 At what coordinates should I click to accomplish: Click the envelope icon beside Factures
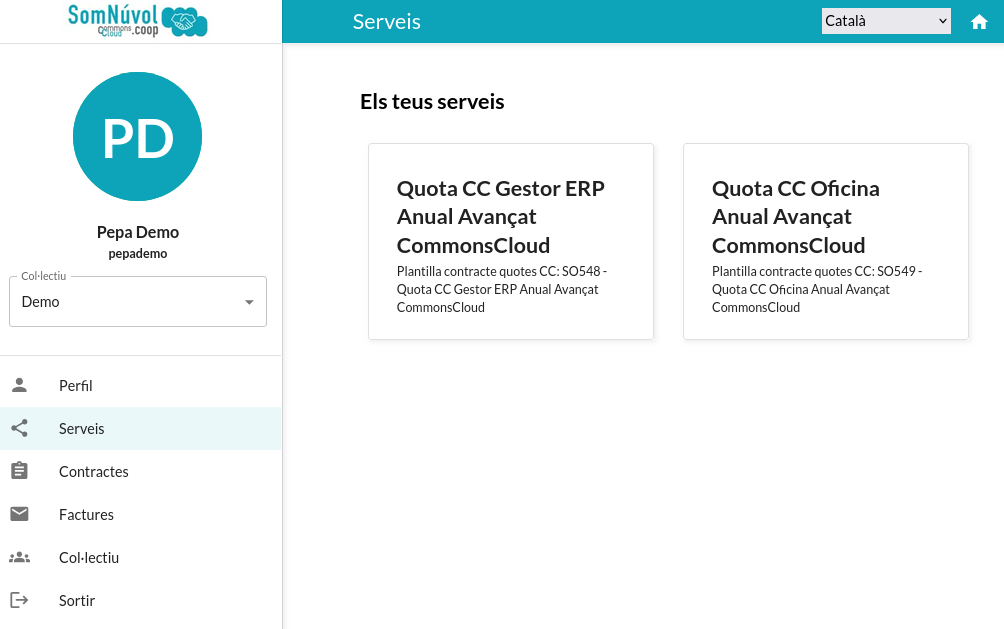(x=19, y=514)
